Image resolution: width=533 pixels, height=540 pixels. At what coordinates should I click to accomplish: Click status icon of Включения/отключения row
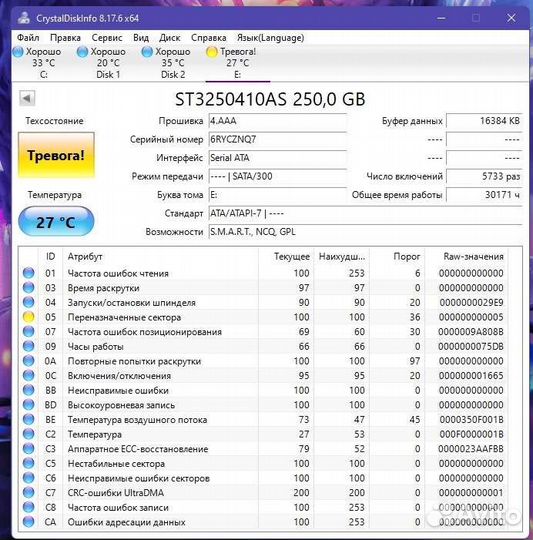(x=29, y=375)
